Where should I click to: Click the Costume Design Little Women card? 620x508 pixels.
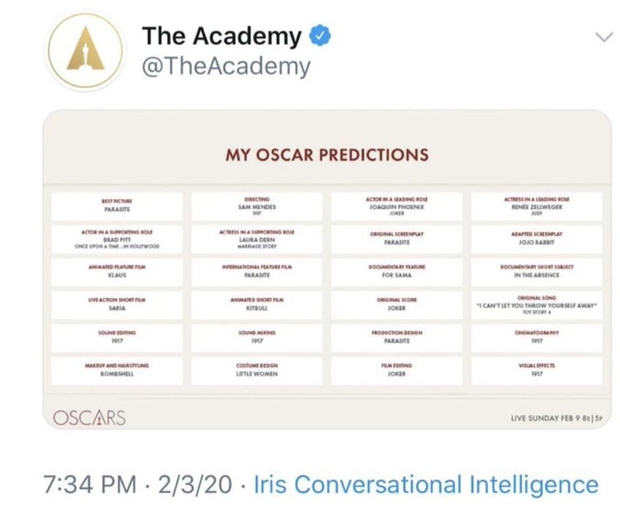coord(257,370)
